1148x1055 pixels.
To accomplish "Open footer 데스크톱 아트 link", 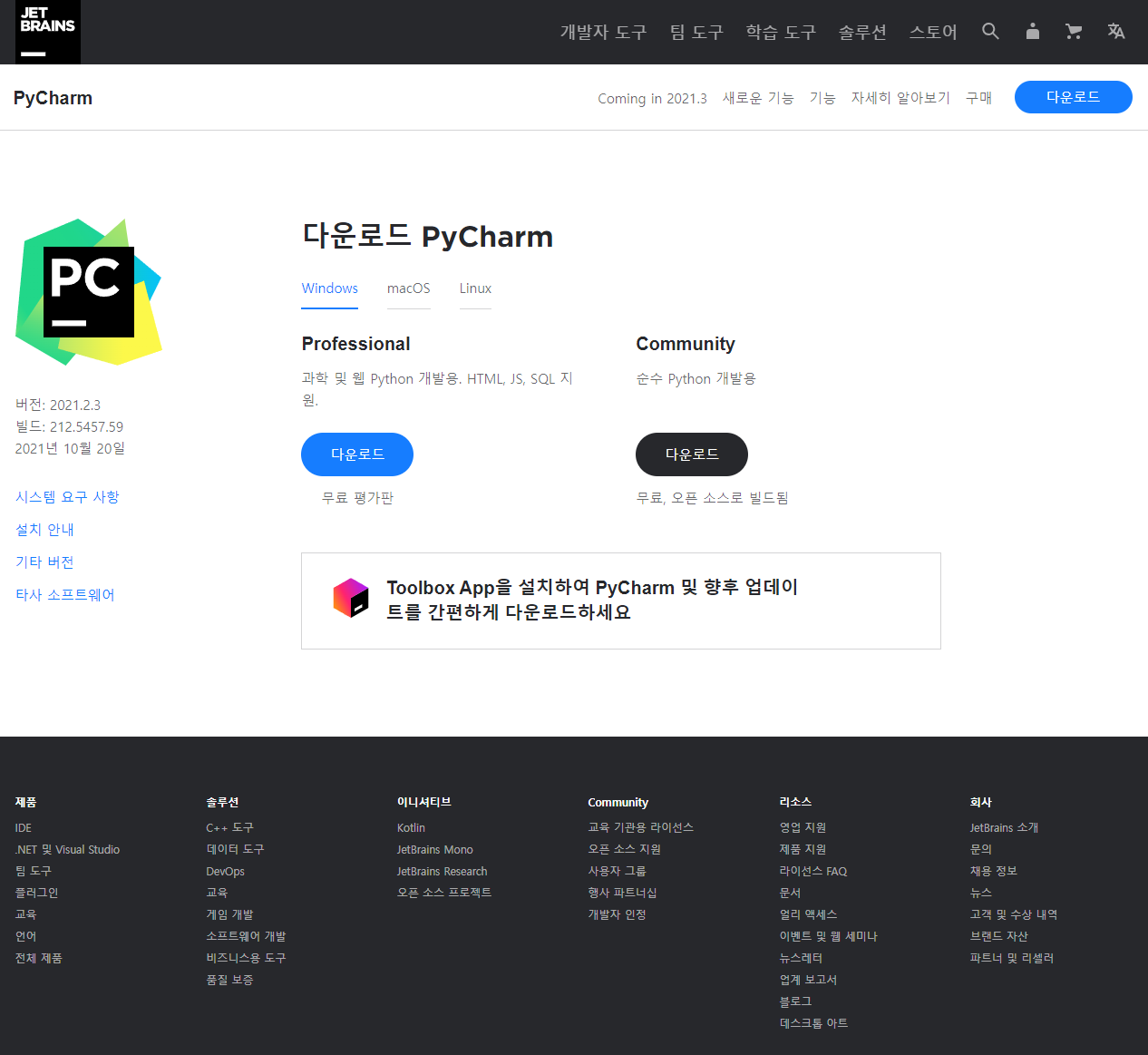I will pos(813,1024).
